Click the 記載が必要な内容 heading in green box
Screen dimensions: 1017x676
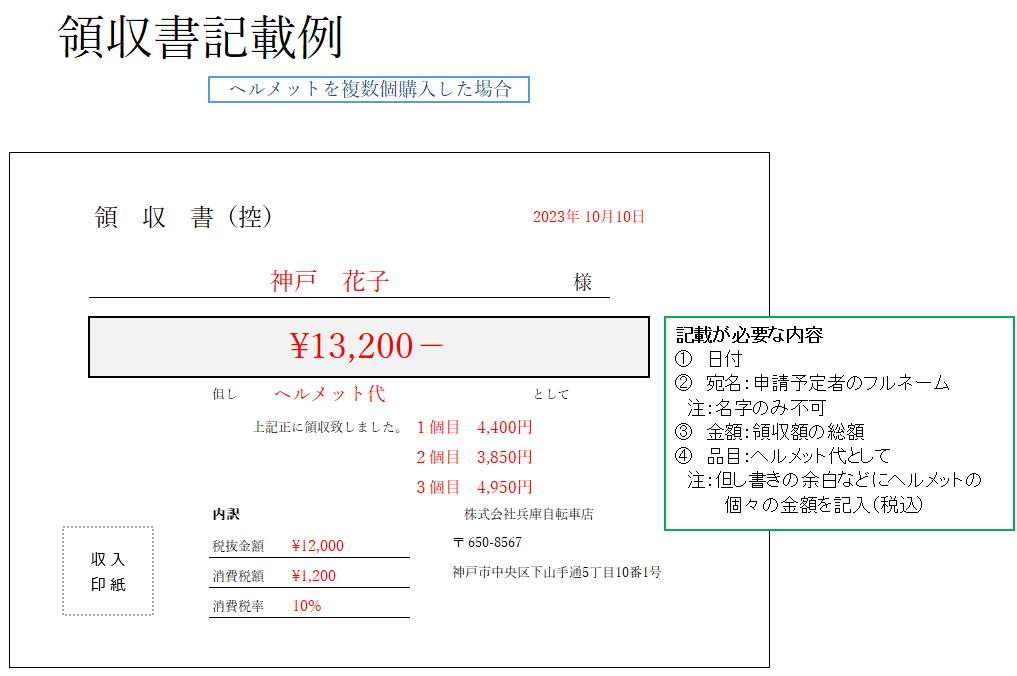click(750, 335)
